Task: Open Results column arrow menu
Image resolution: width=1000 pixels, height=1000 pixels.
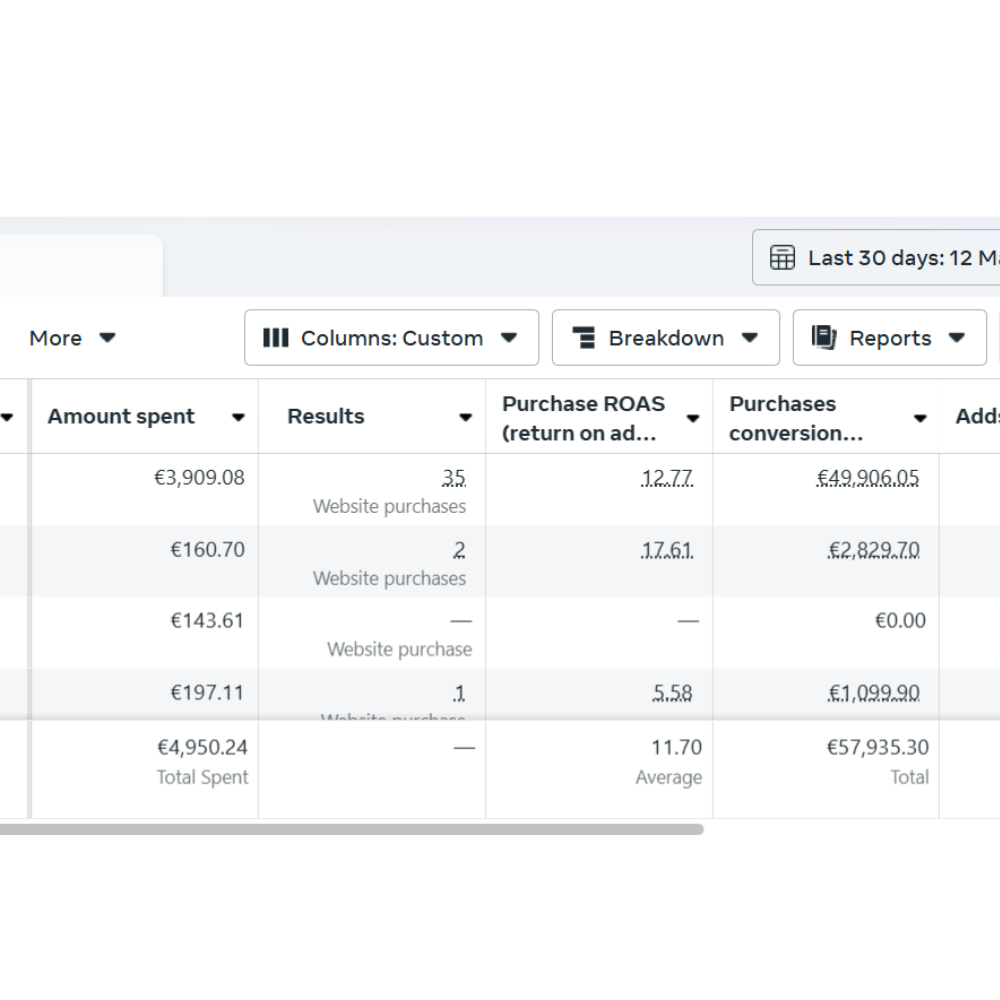Action: [x=465, y=418]
